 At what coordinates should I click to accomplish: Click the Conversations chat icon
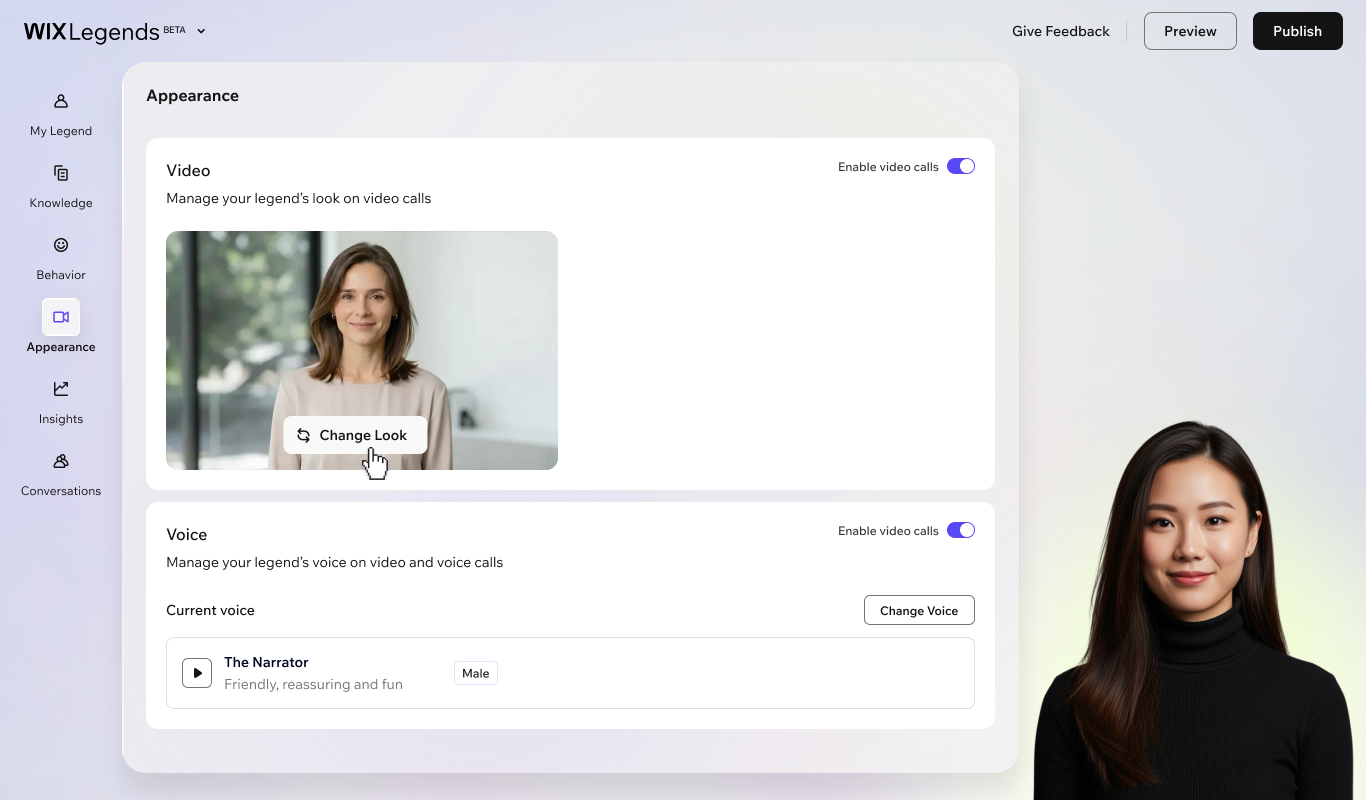click(61, 461)
